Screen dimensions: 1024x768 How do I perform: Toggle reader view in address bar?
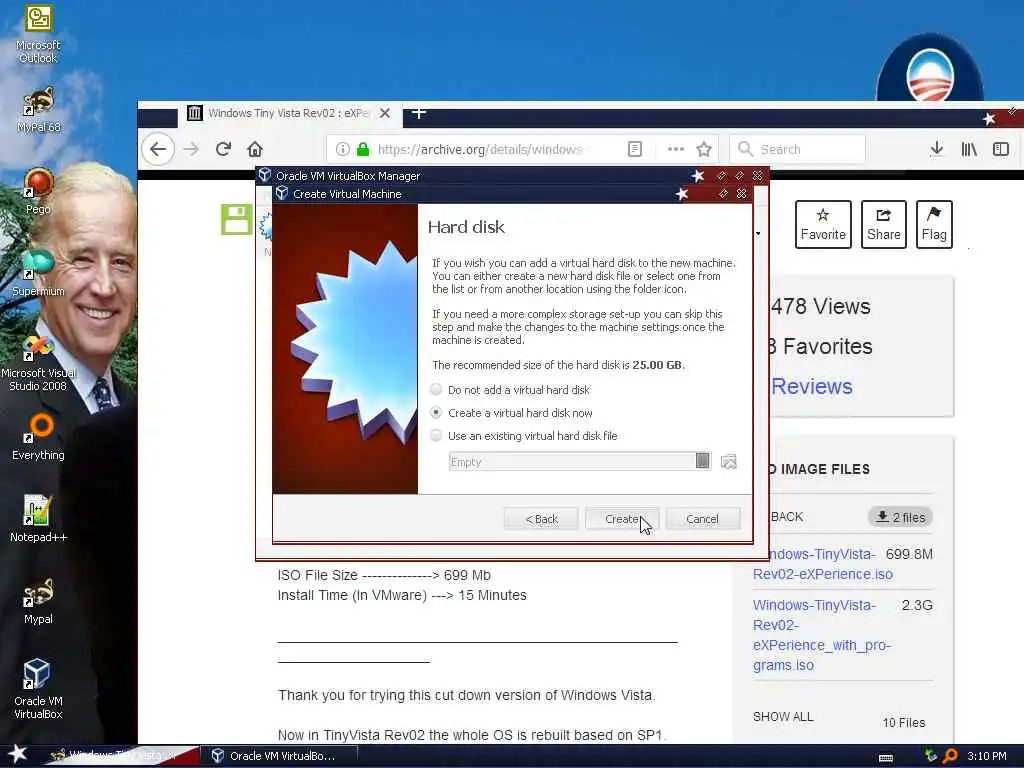(635, 149)
